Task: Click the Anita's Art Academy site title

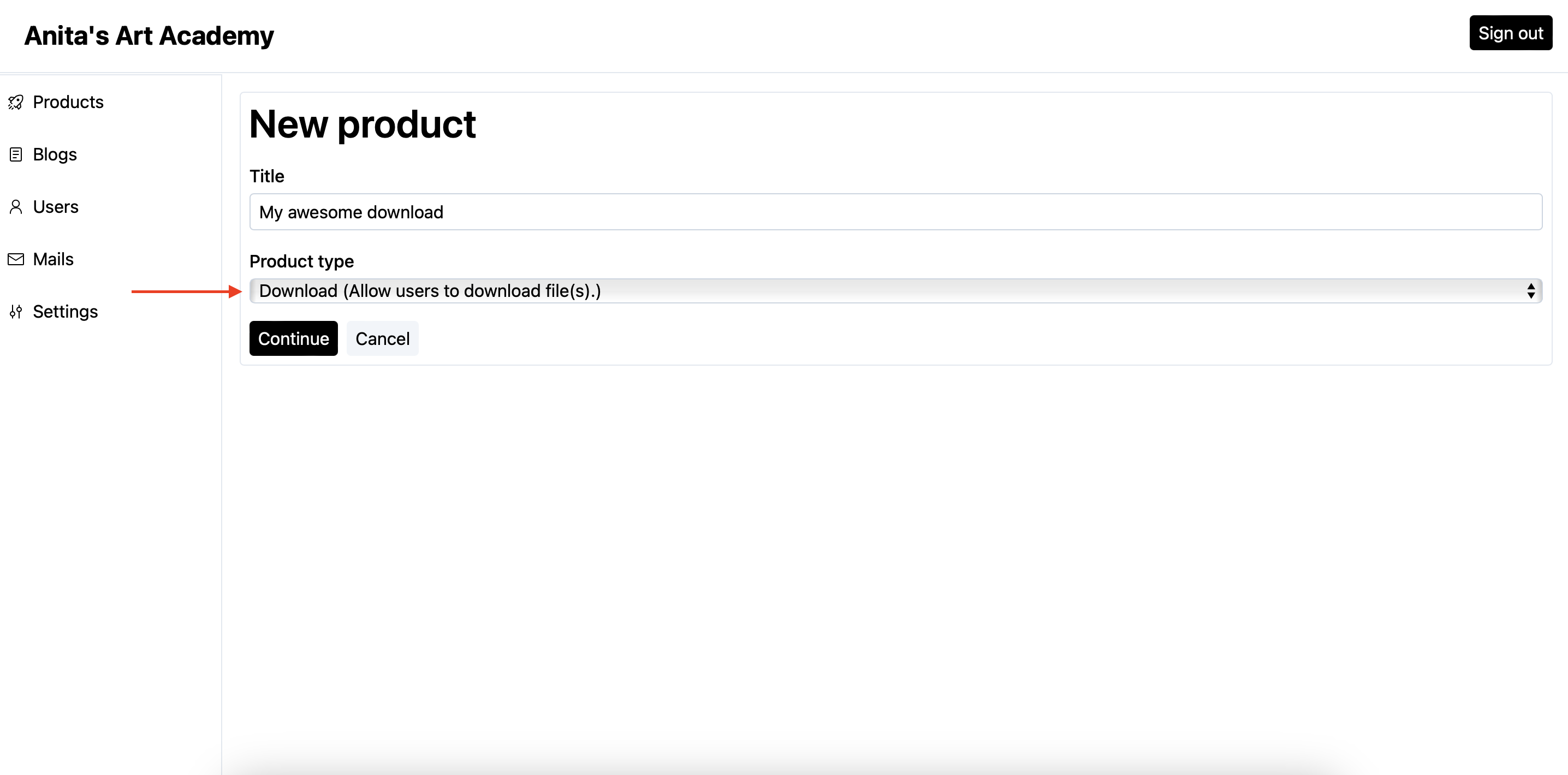Action: coord(149,36)
